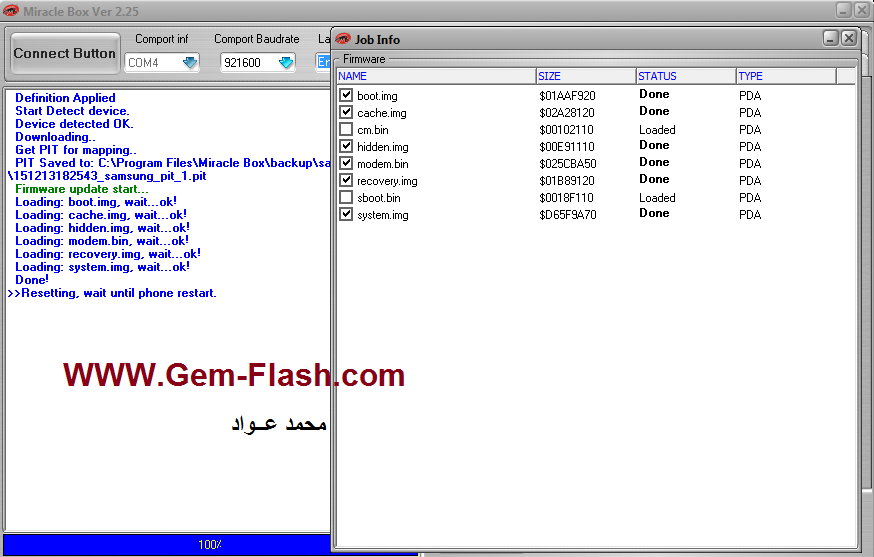The width and height of the screenshot is (874, 557).
Task: Click the Miracle Box Ver 2.25 title text
Action: [x=81, y=11]
